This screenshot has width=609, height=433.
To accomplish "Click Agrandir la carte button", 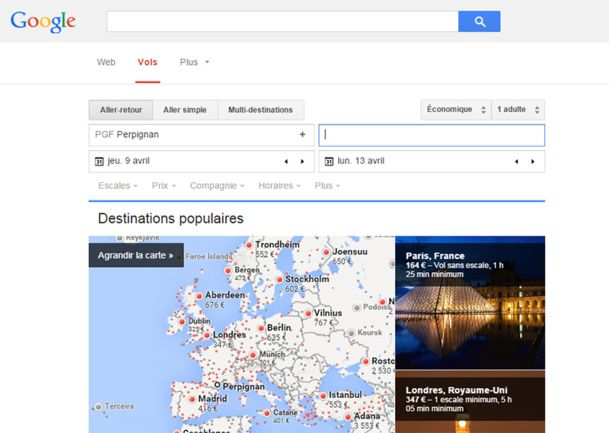I will pos(136,255).
